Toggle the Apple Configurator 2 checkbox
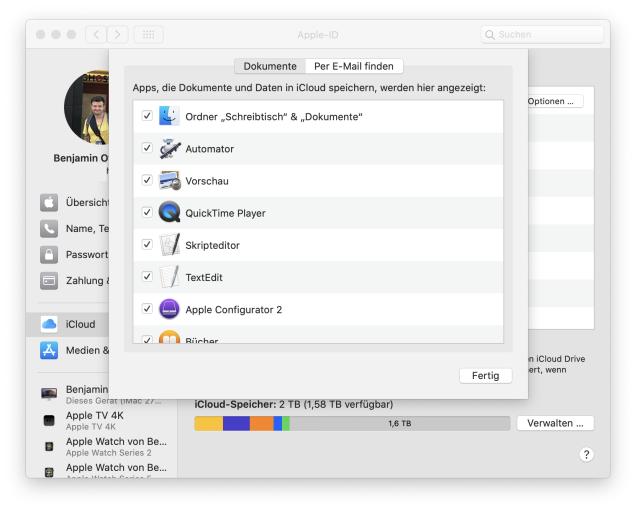Screen dimensions: 636x510 click(x=147, y=308)
